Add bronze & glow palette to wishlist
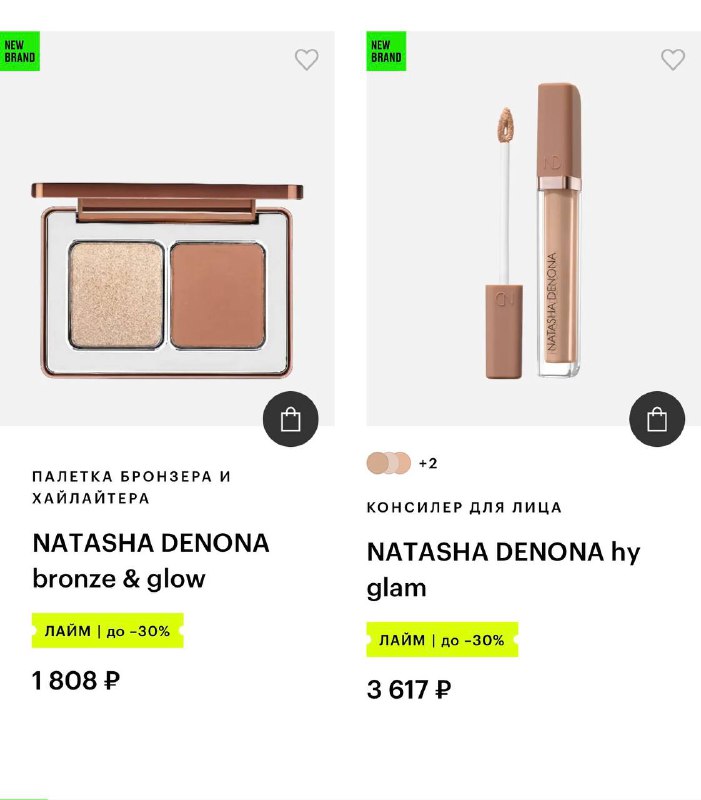The width and height of the screenshot is (701, 800). click(306, 59)
